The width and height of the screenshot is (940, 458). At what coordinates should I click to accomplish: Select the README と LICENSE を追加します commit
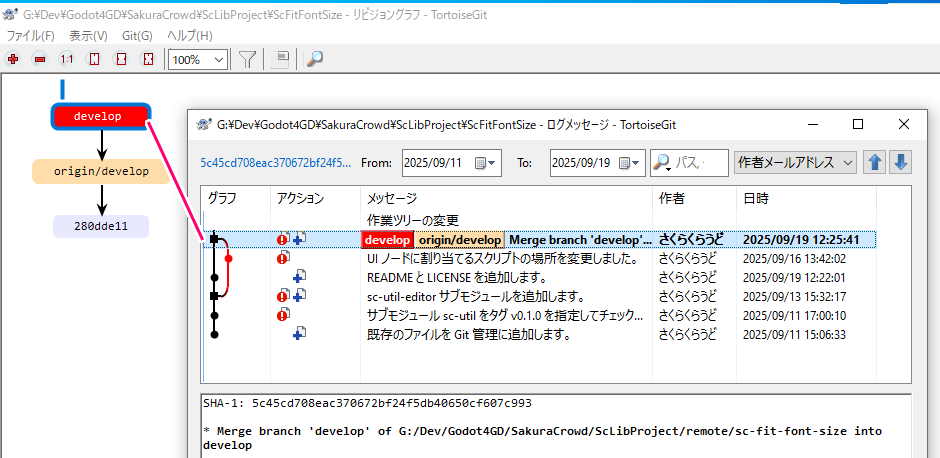540,278
